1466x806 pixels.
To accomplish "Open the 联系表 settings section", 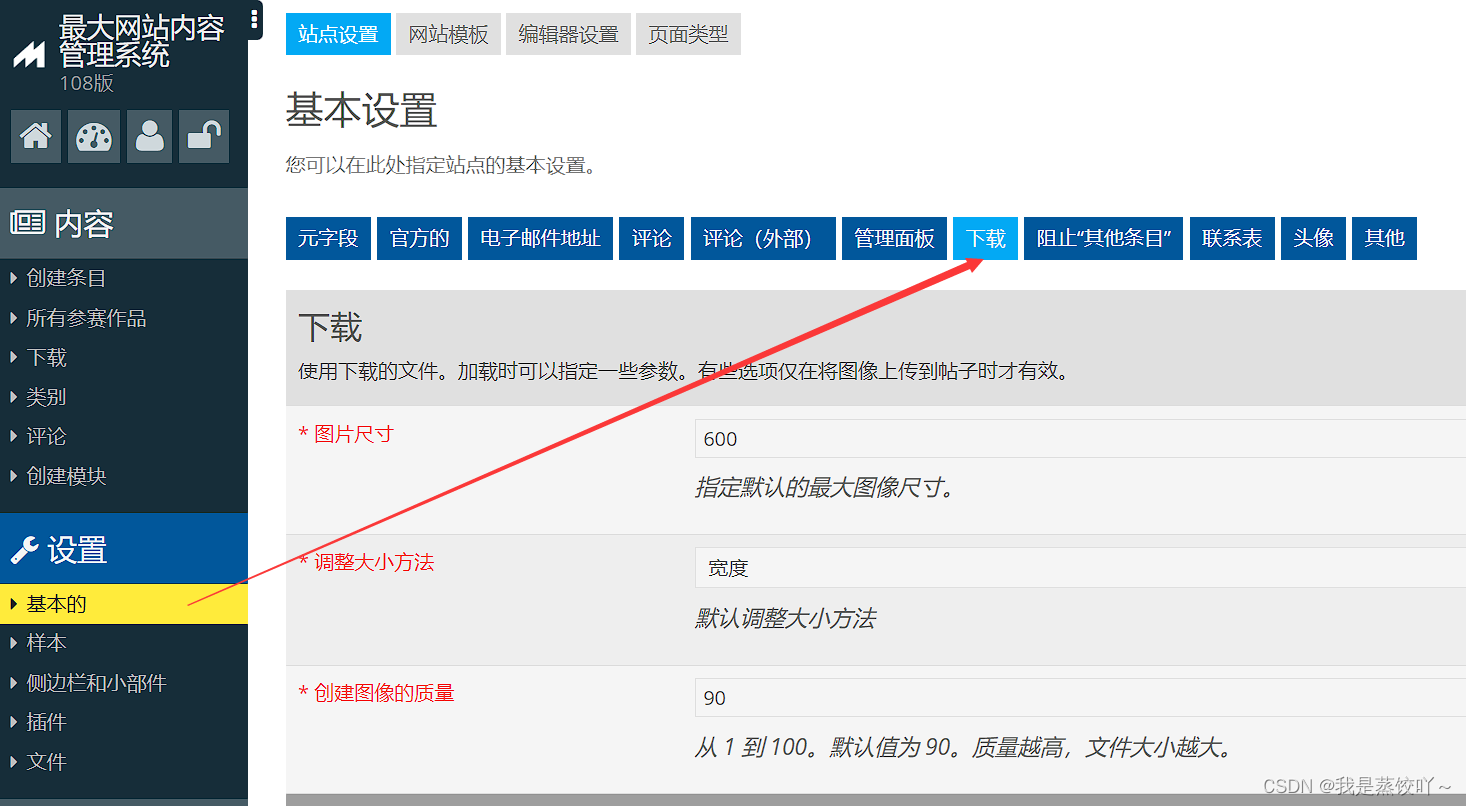I will [1232, 238].
